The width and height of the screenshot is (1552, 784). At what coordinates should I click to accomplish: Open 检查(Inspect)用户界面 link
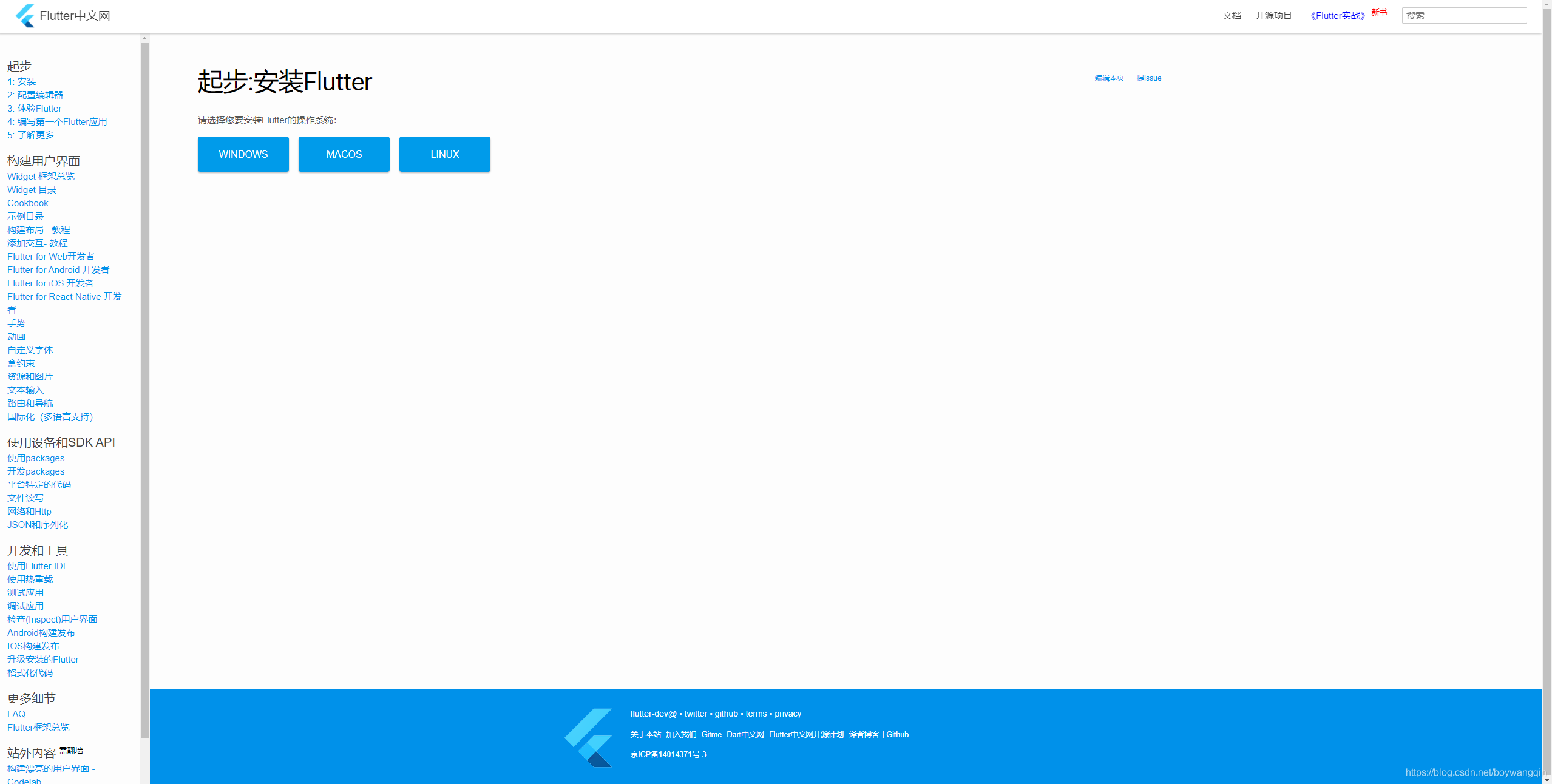pos(52,620)
